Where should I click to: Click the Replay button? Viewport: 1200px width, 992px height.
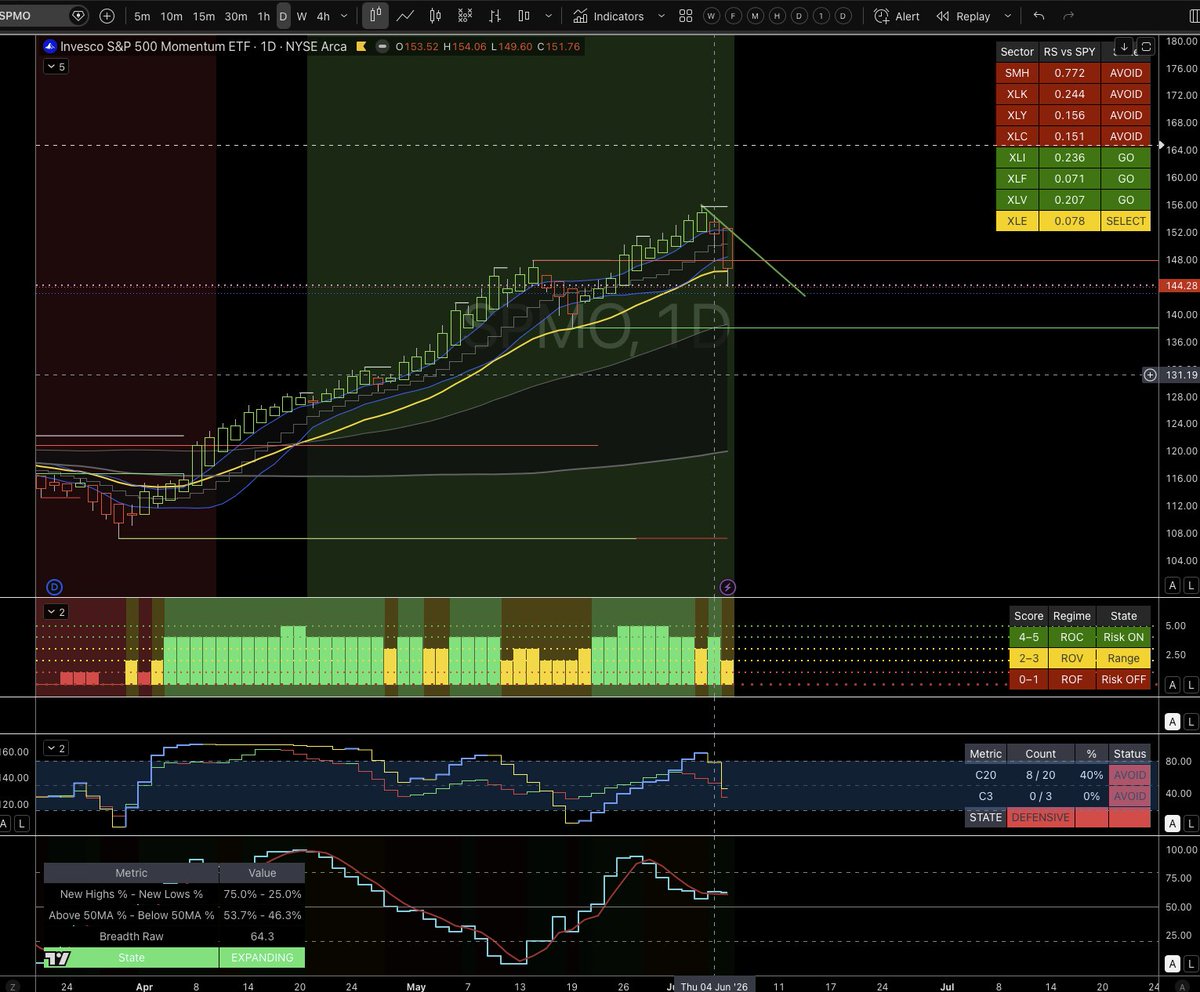963,16
